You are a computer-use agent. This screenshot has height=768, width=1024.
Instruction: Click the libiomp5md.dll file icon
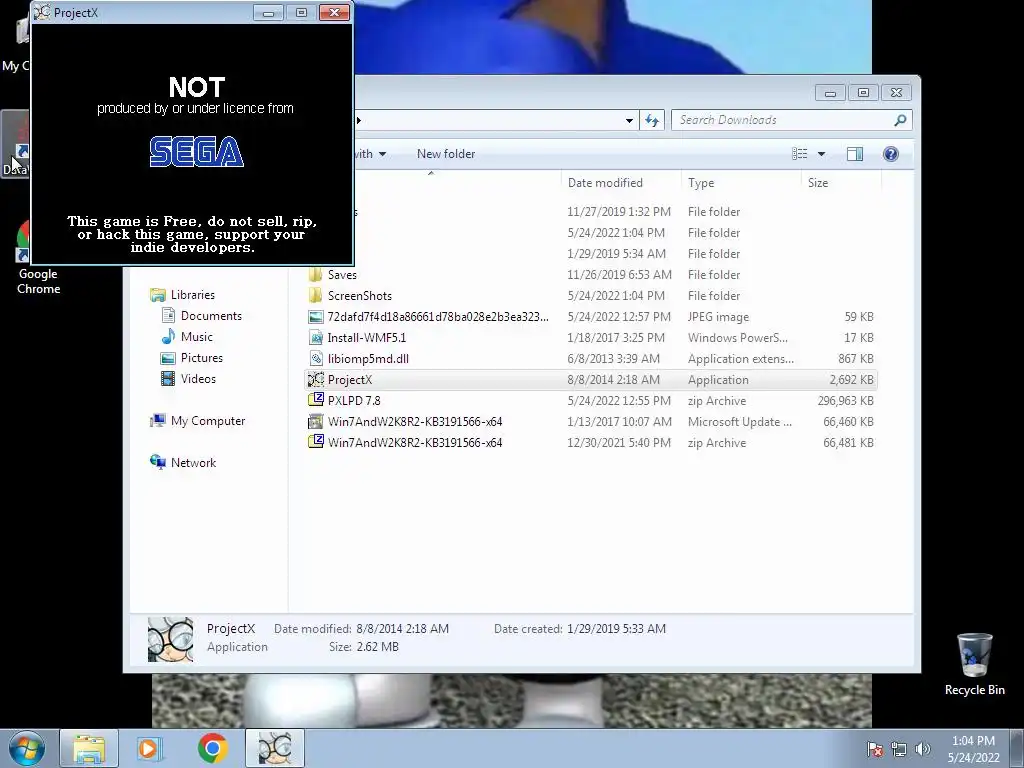tap(316, 358)
